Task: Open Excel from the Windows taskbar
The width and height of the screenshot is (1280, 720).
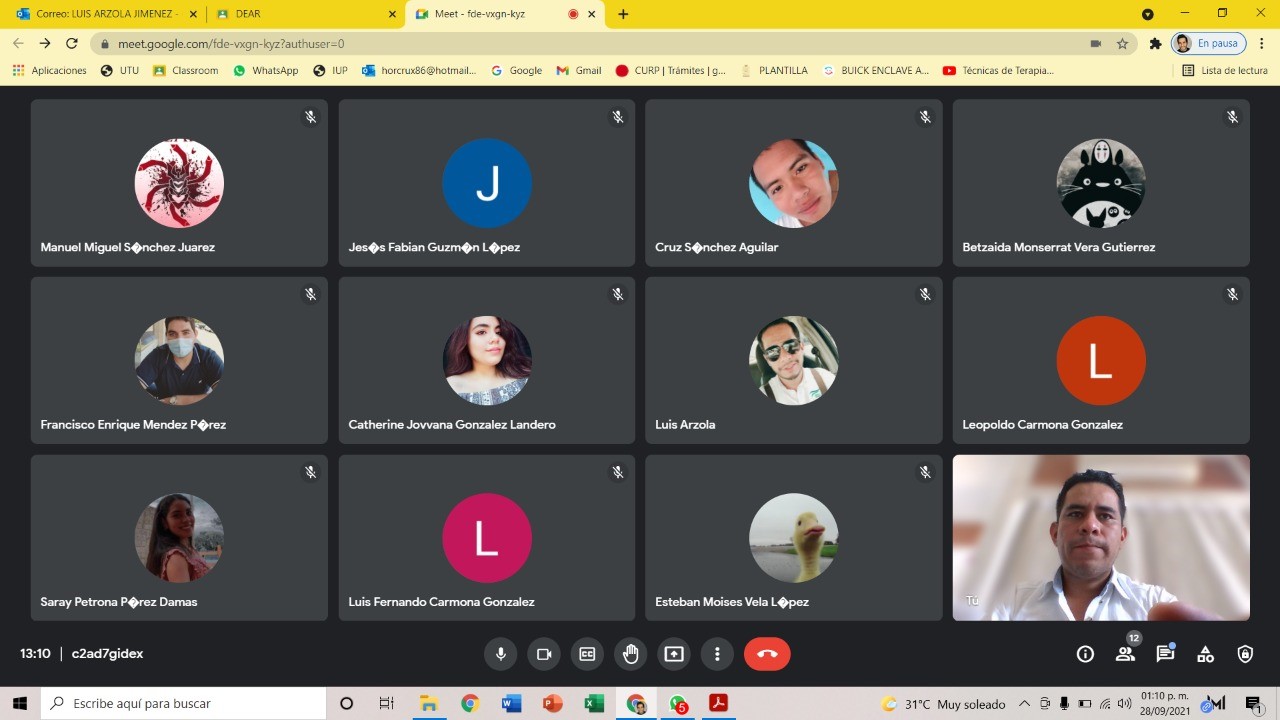Action: click(594, 704)
